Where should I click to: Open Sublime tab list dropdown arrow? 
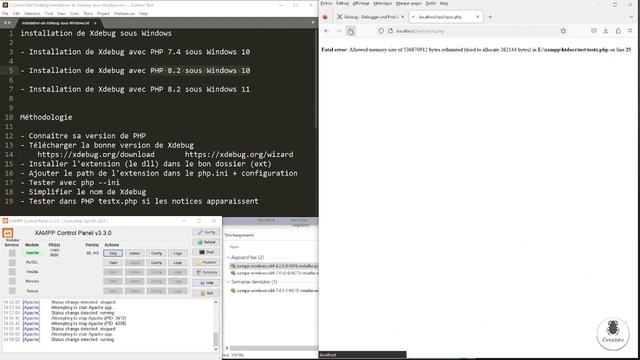[x=313, y=23]
